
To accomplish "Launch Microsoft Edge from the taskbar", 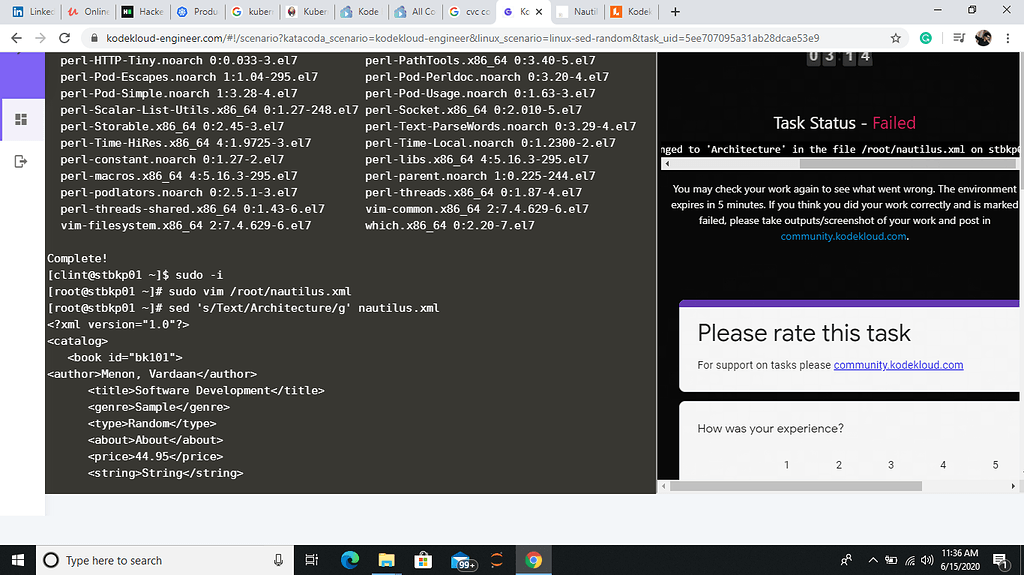I will click(350, 560).
